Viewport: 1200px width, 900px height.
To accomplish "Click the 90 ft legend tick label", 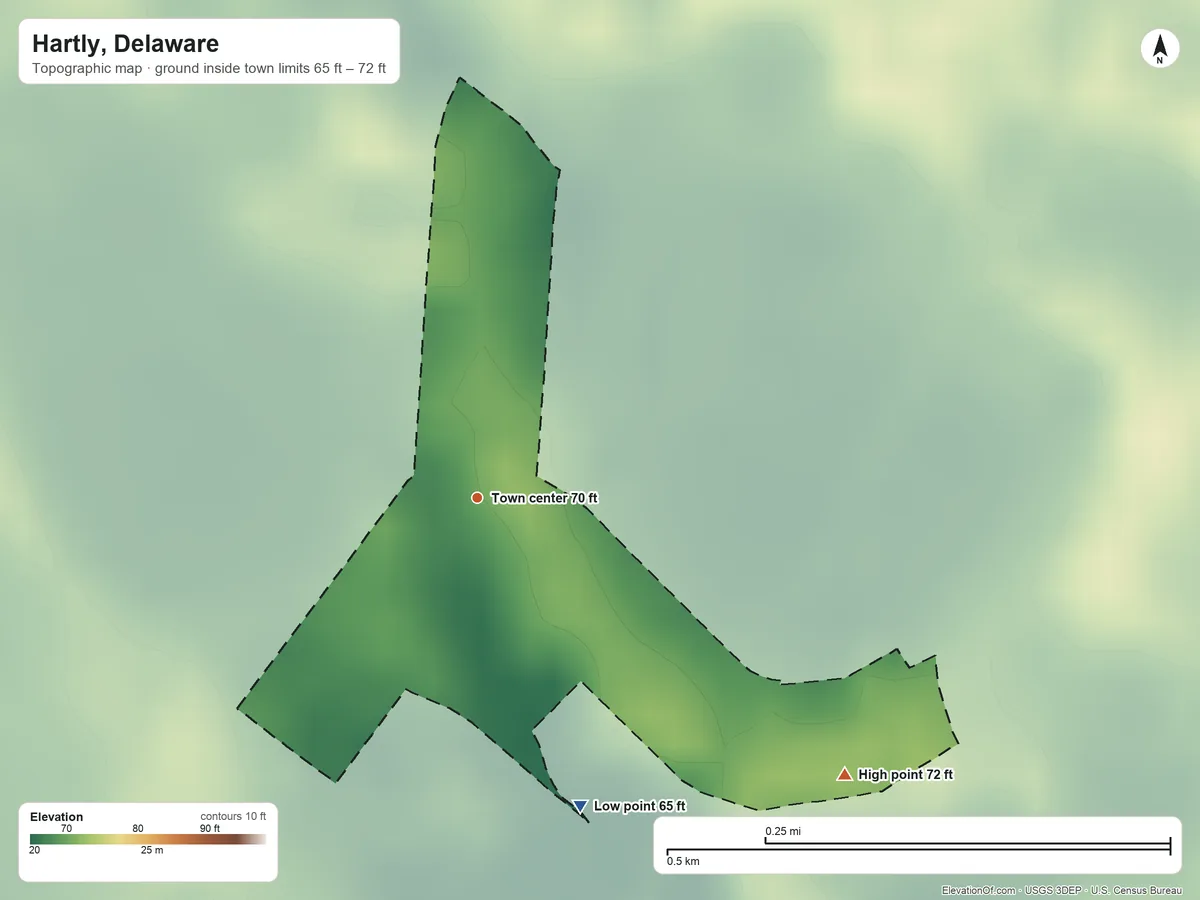I will 210,828.
